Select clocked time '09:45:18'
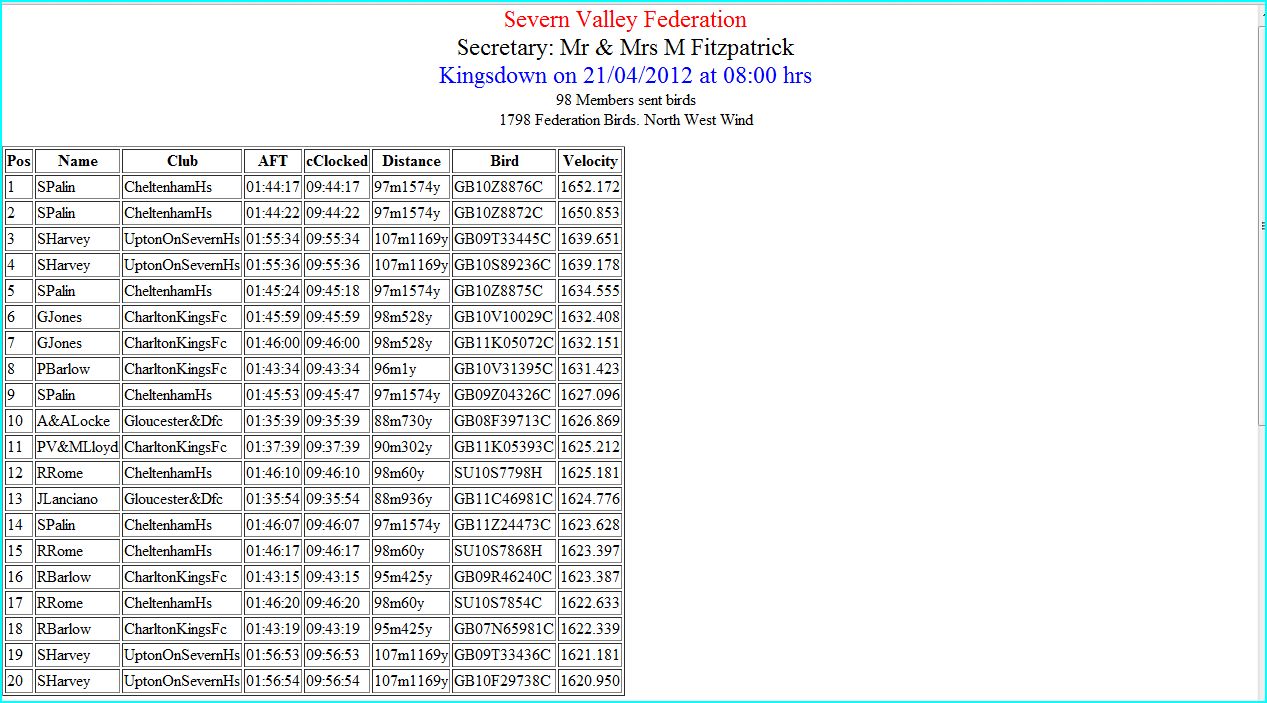 point(337,291)
